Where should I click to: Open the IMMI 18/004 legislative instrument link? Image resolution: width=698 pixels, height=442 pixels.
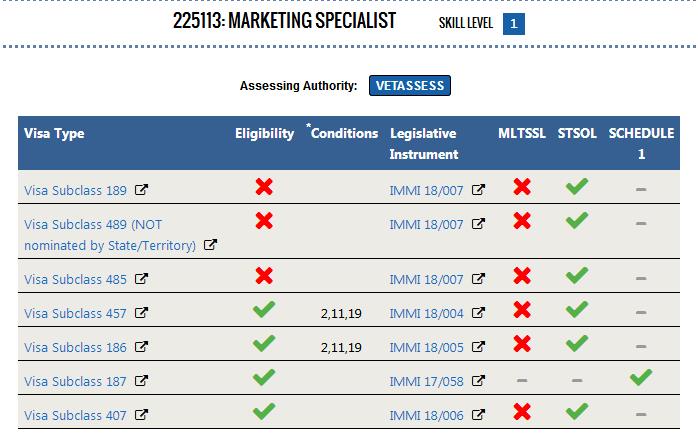(426, 313)
